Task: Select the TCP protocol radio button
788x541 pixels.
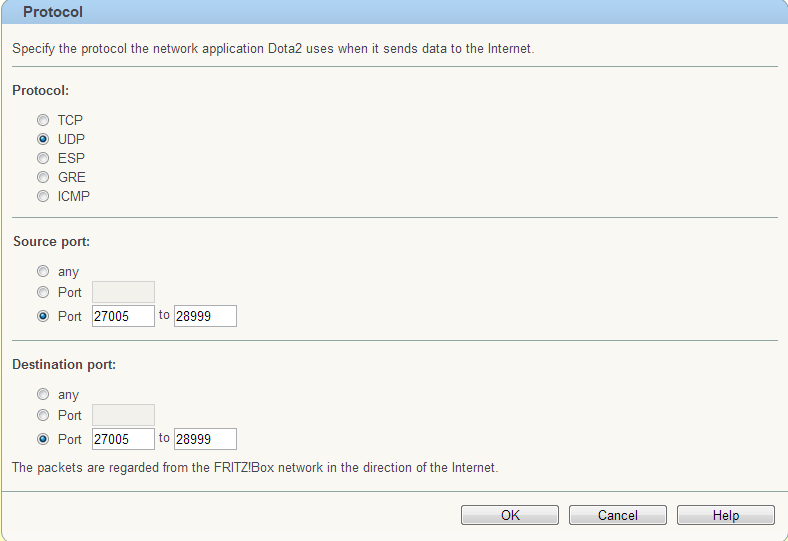Action: pos(43,120)
